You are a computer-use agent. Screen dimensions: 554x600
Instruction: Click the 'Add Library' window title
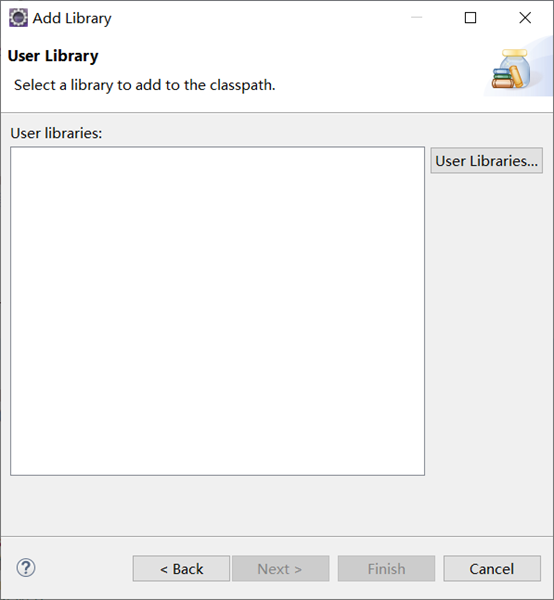click(72, 18)
